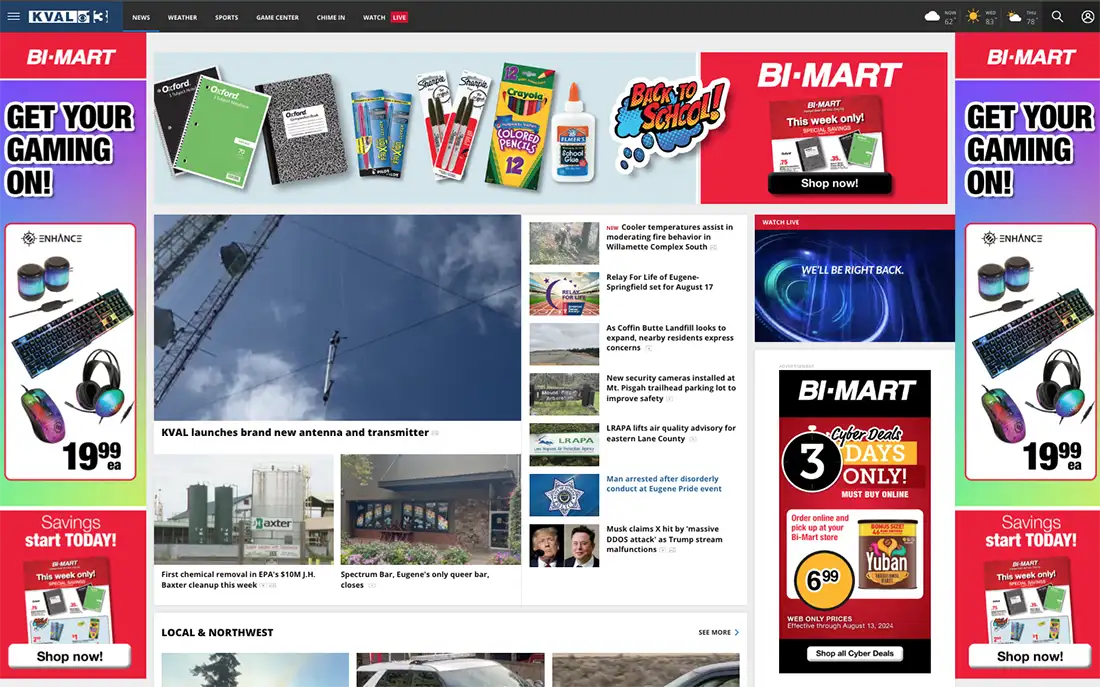Click the landfill landscape thumbnail

click(564, 344)
